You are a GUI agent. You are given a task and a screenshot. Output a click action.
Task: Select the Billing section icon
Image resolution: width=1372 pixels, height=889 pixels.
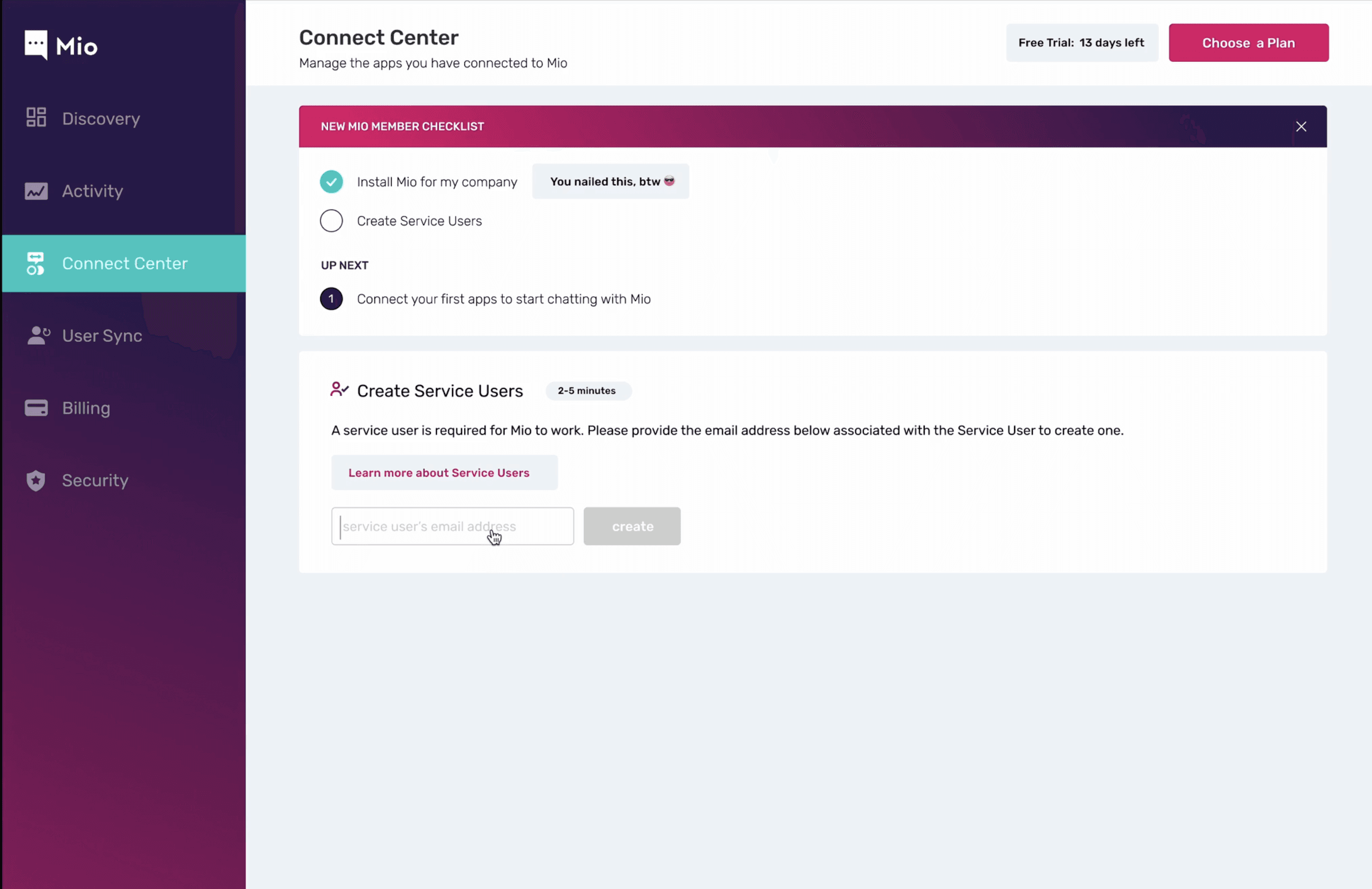(35, 408)
